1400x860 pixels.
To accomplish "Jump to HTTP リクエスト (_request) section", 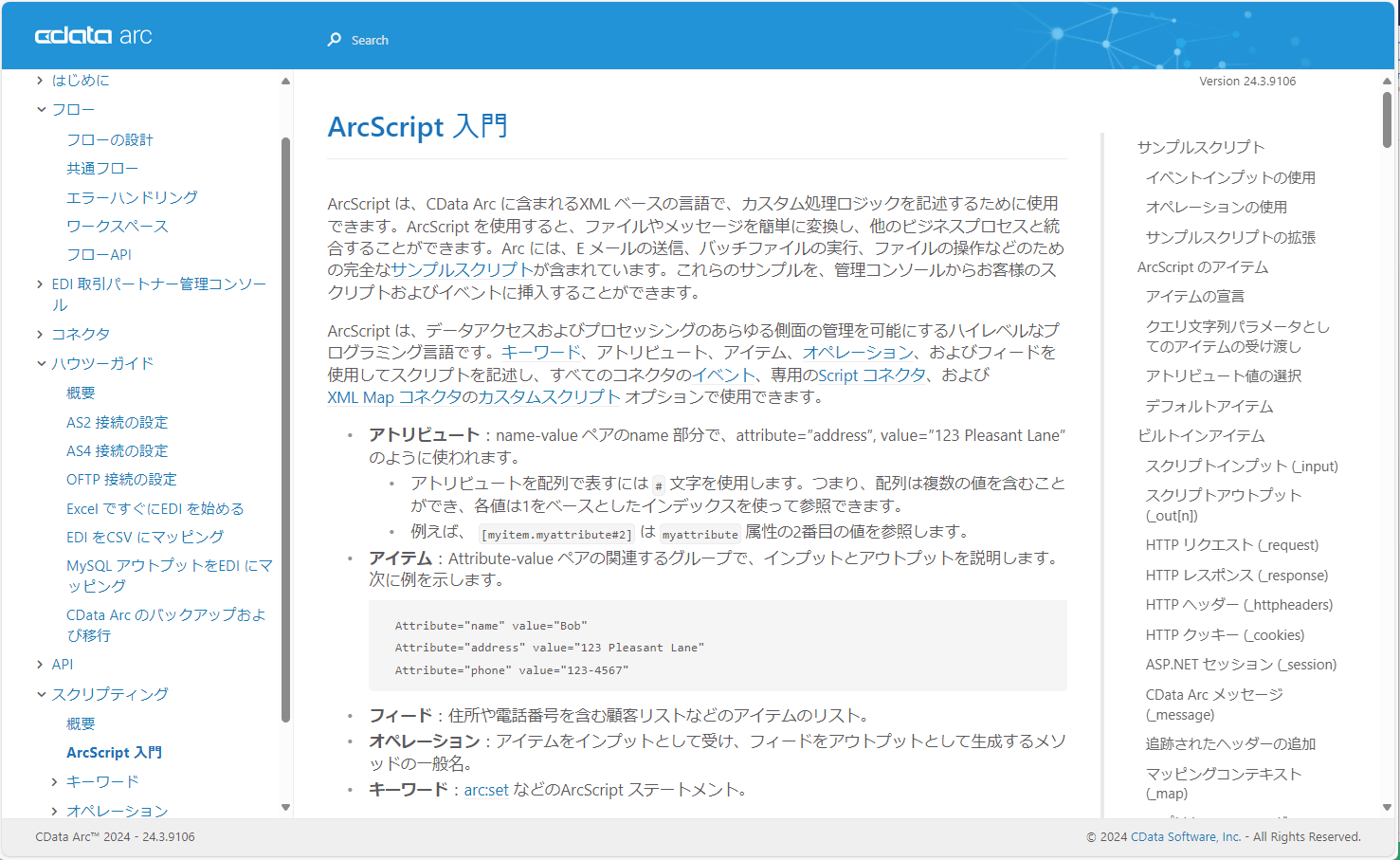I will (1232, 545).
